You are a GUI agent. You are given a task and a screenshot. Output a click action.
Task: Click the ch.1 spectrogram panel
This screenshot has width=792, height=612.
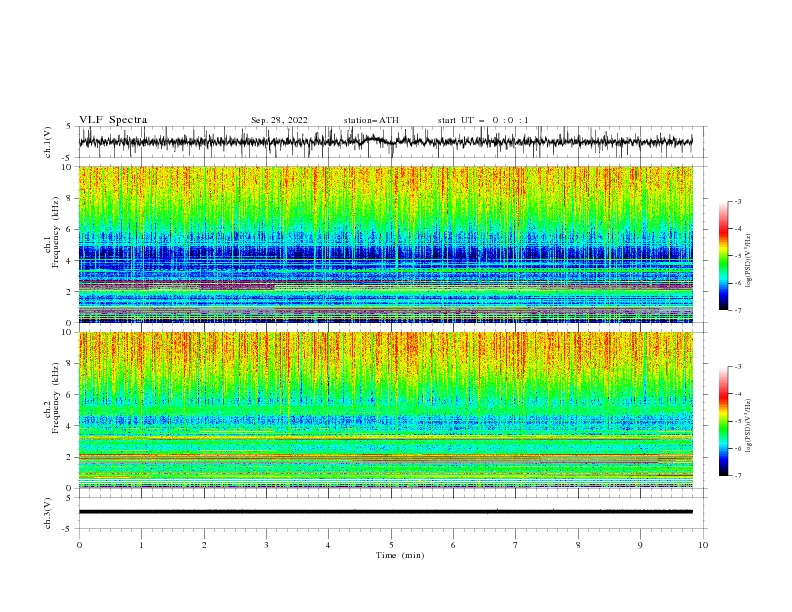[385, 244]
